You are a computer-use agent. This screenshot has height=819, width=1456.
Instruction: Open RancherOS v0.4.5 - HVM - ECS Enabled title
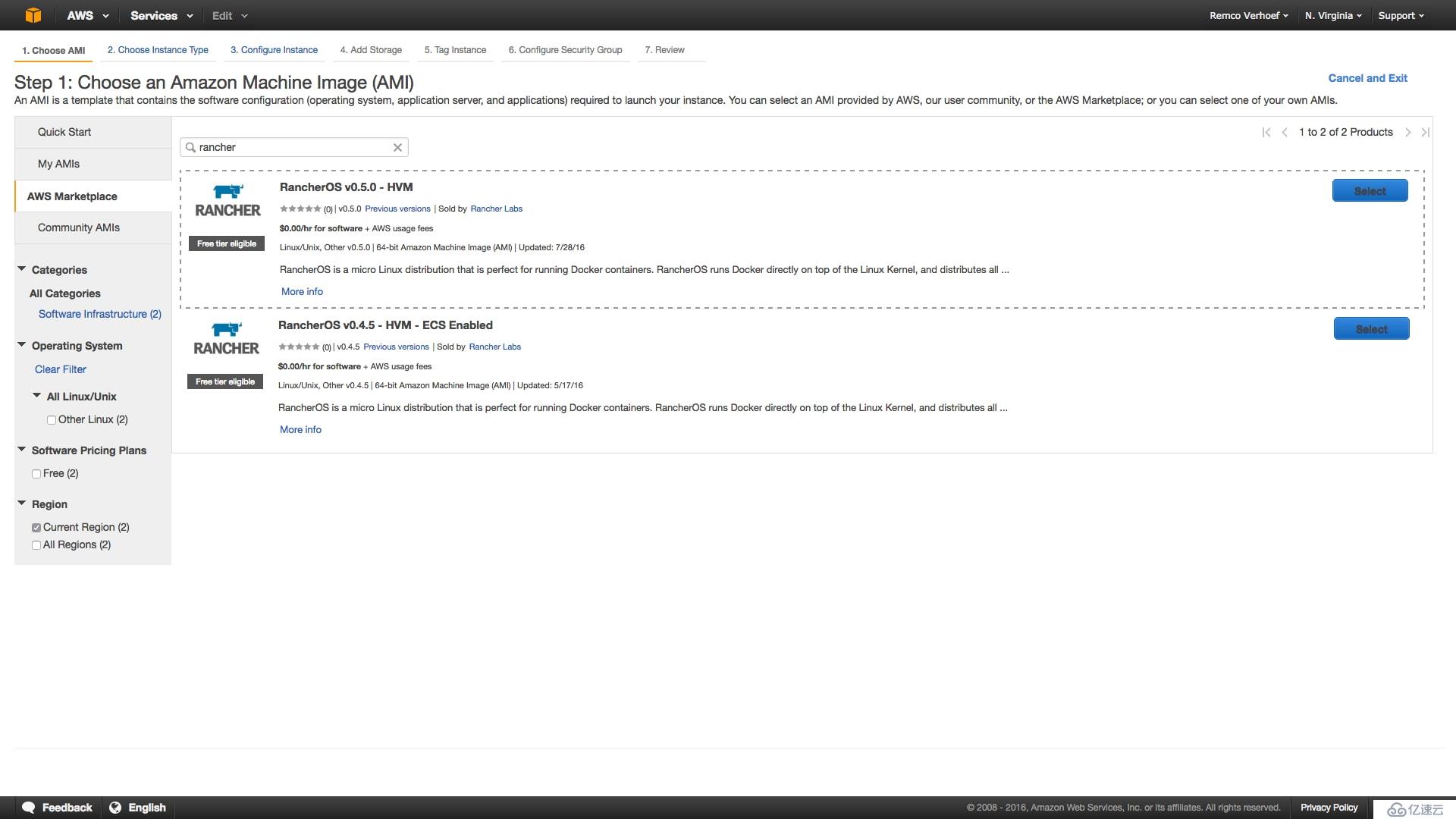pos(385,325)
